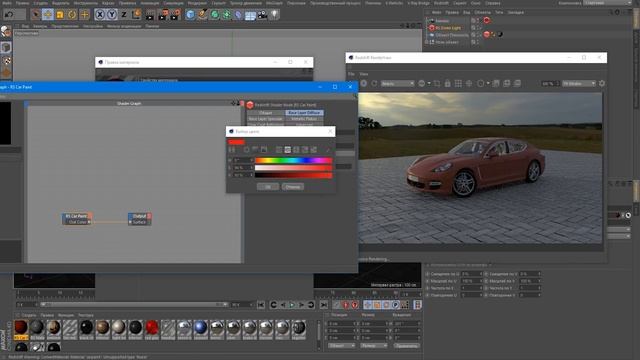Open Fit Window zoom dropdown in RenderView
Screen dimensions: 640x360
coord(579,83)
